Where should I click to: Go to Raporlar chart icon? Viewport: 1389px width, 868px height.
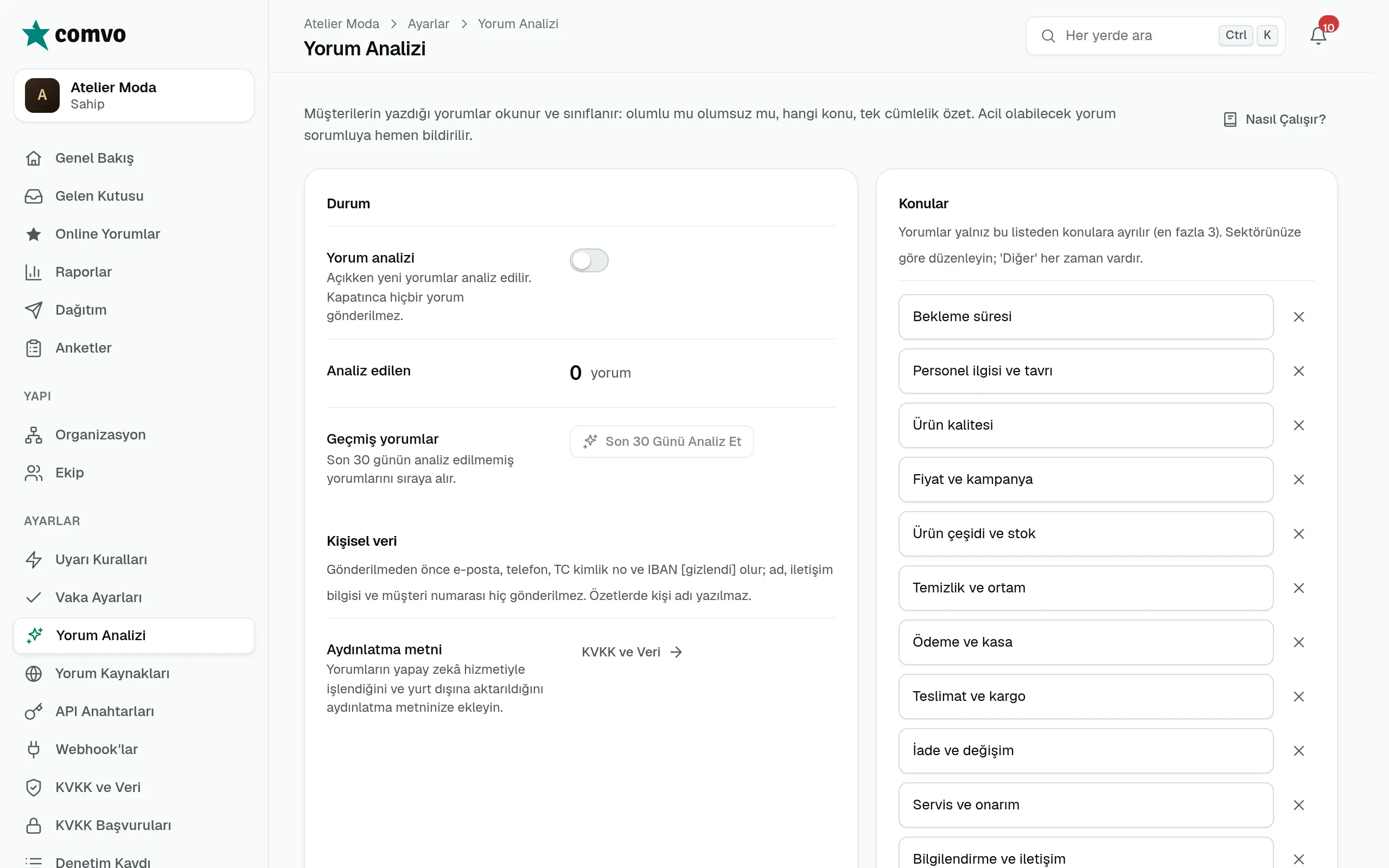coord(34,272)
